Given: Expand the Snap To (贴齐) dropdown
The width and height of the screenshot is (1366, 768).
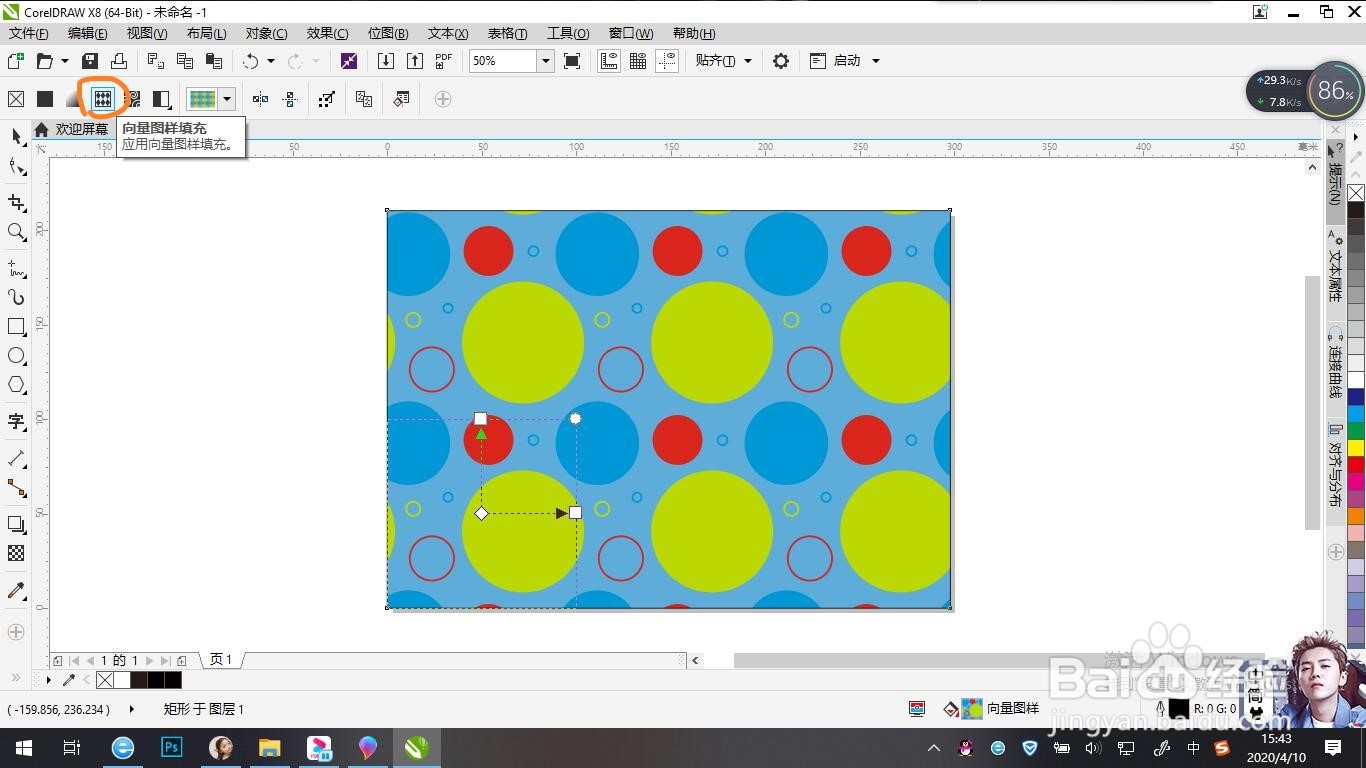Looking at the screenshot, I should [748, 61].
